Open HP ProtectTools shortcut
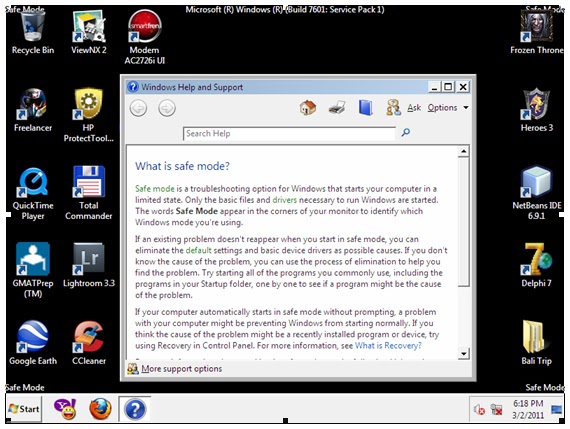The height and width of the screenshot is (429, 570). (89, 115)
